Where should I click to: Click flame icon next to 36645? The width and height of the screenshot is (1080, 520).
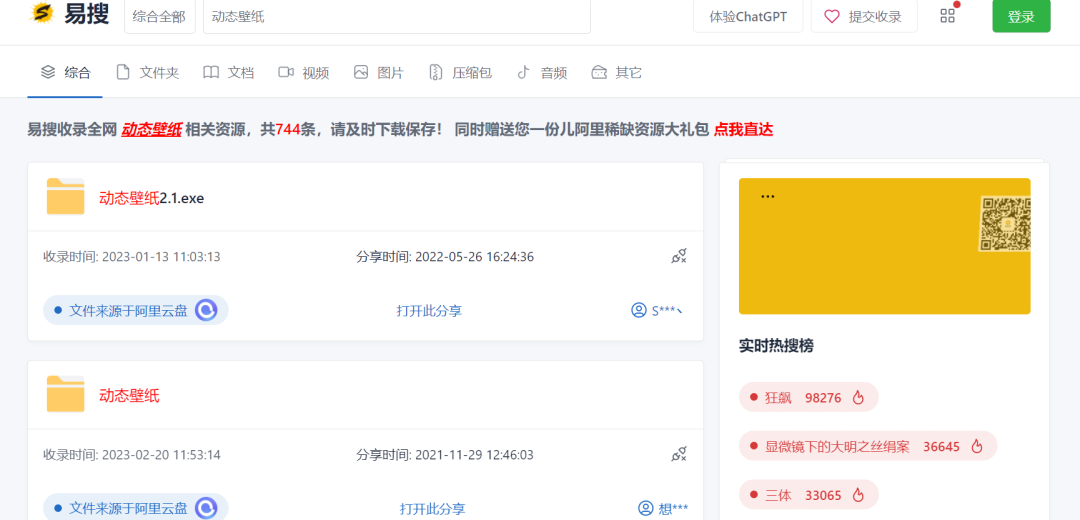977,446
